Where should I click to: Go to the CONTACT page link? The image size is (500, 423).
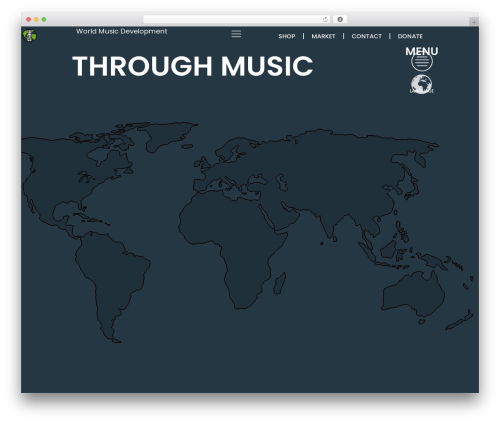tap(366, 36)
